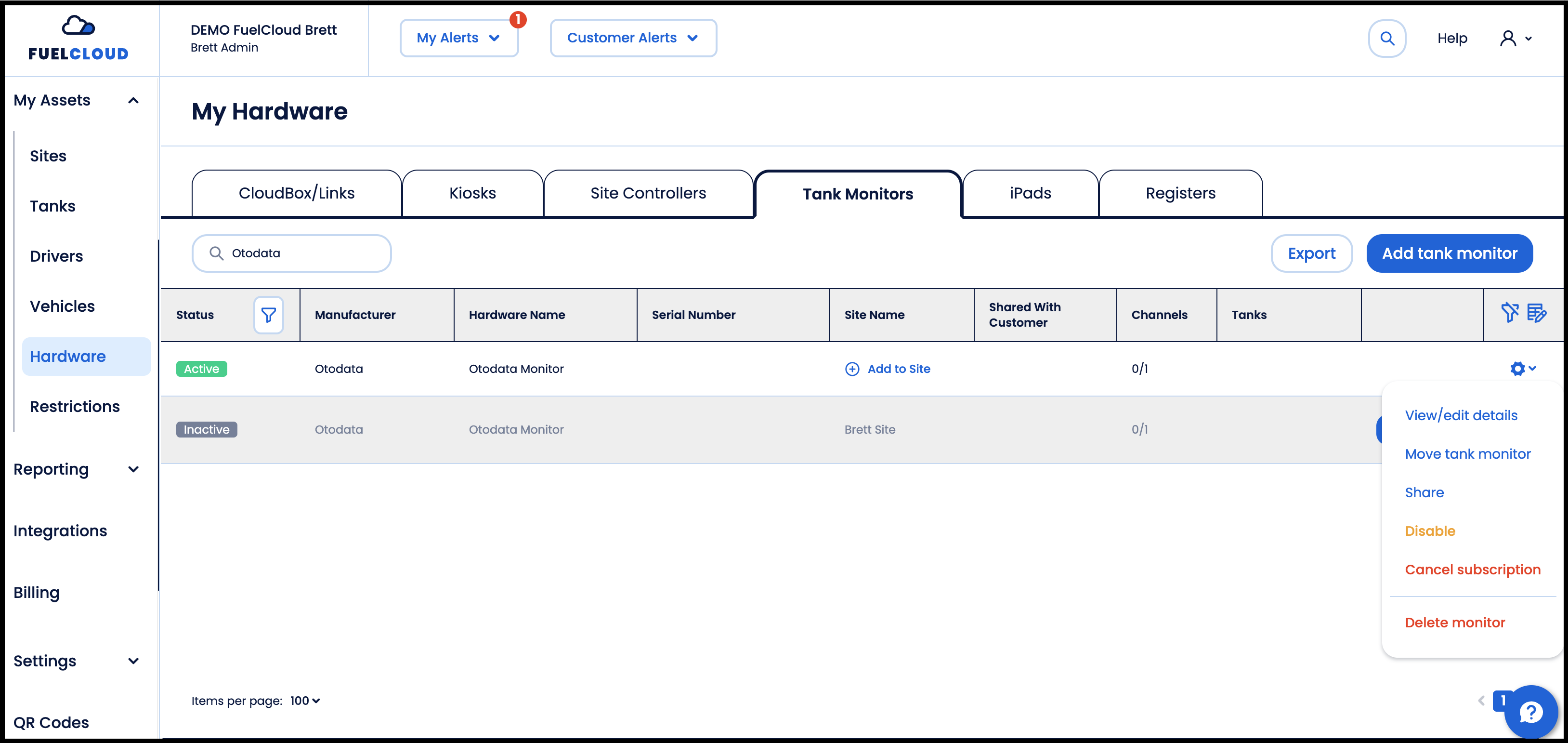Open the edit columns icon
1568x743 pixels.
tap(1536, 313)
